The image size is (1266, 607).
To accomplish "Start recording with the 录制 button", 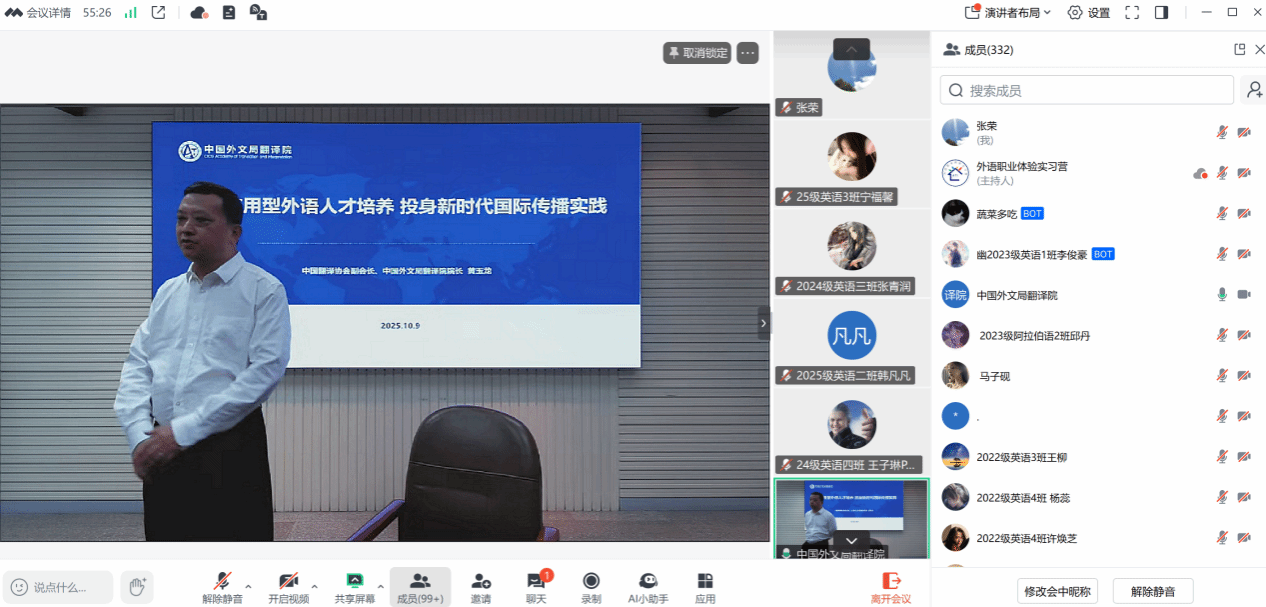I will pyautogui.click(x=591, y=586).
